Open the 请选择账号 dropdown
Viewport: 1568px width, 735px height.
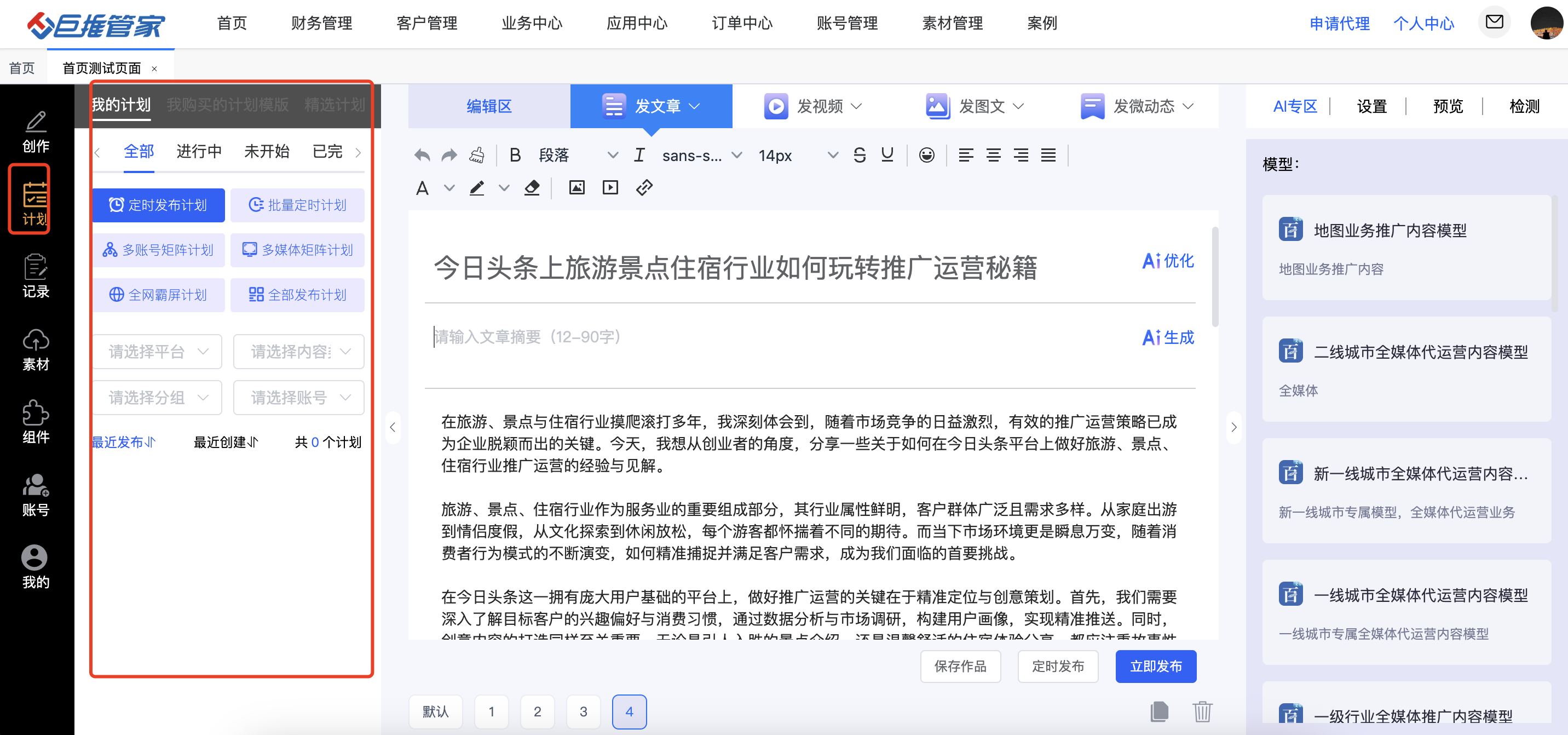coord(299,398)
